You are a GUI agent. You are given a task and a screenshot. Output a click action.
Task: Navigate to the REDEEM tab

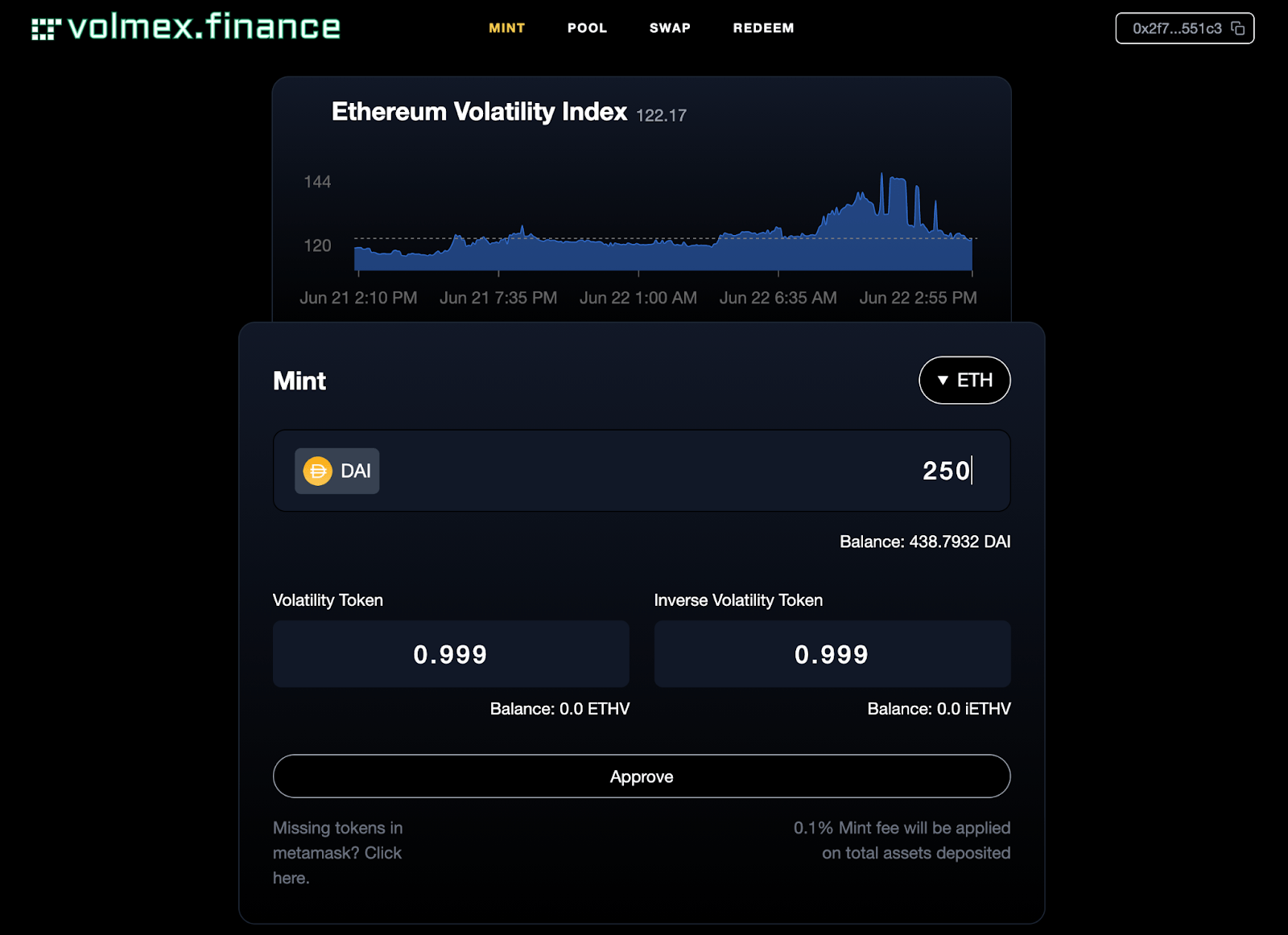pyautogui.click(x=763, y=28)
